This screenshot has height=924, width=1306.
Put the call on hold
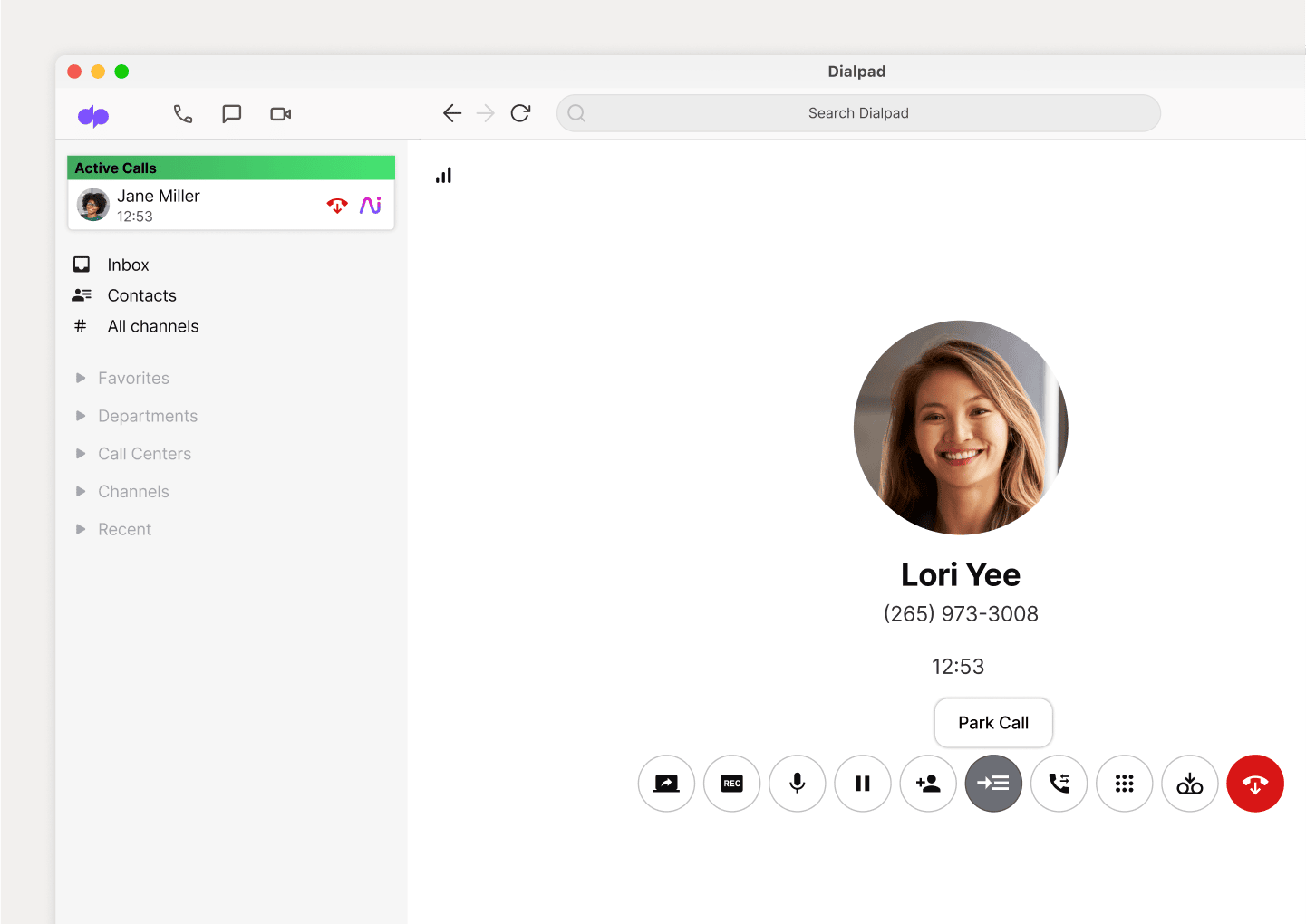click(x=863, y=784)
